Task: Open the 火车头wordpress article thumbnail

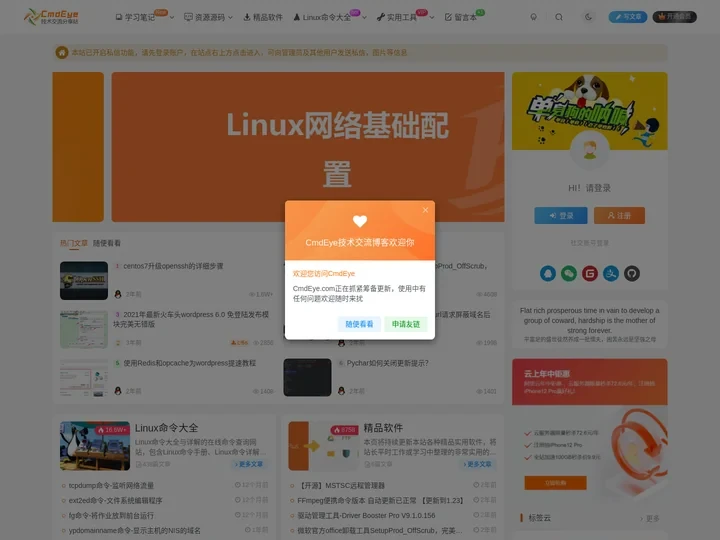Action: [x=84, y=329]
